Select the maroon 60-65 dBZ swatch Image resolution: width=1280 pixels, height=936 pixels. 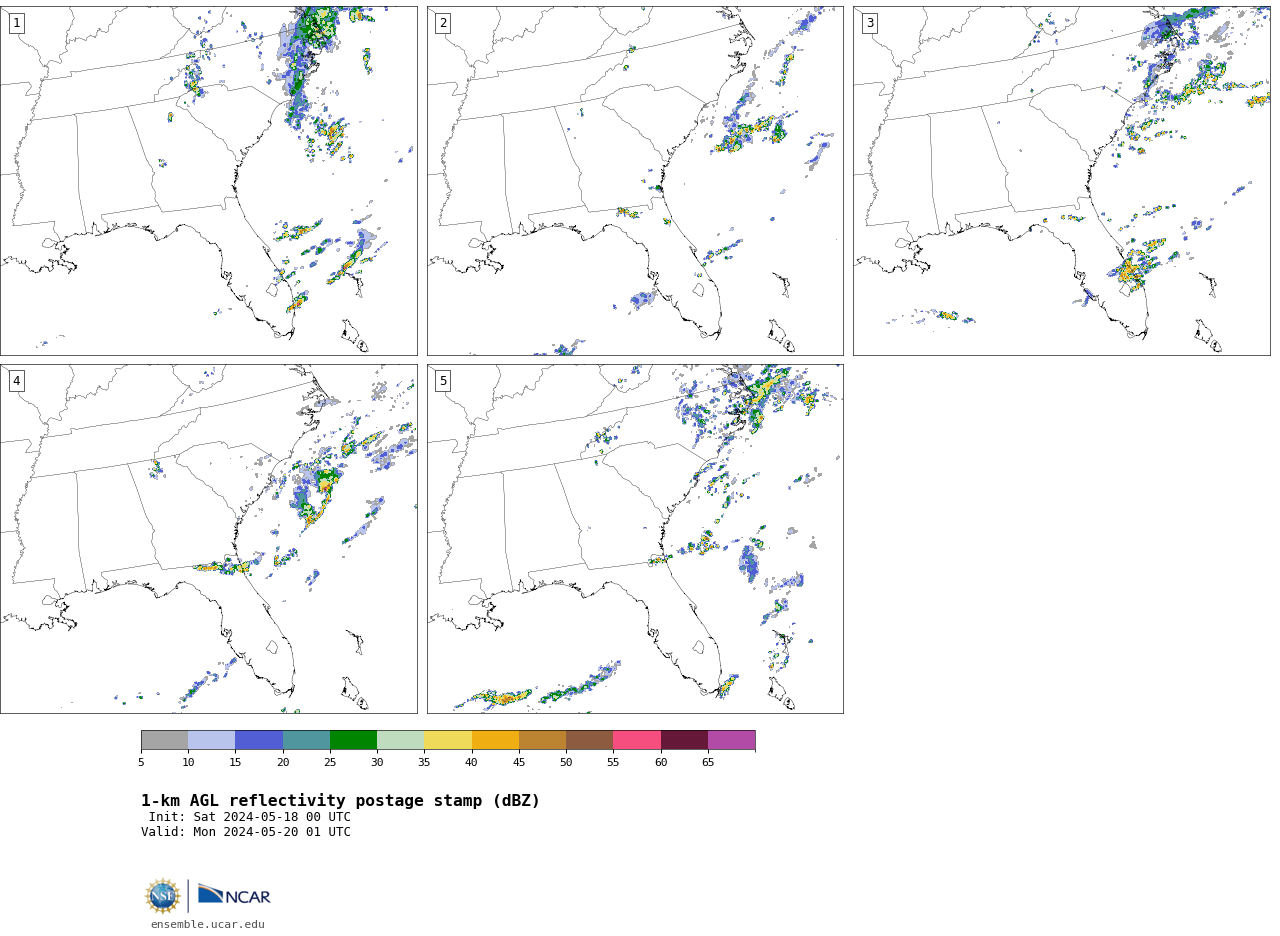684,740
